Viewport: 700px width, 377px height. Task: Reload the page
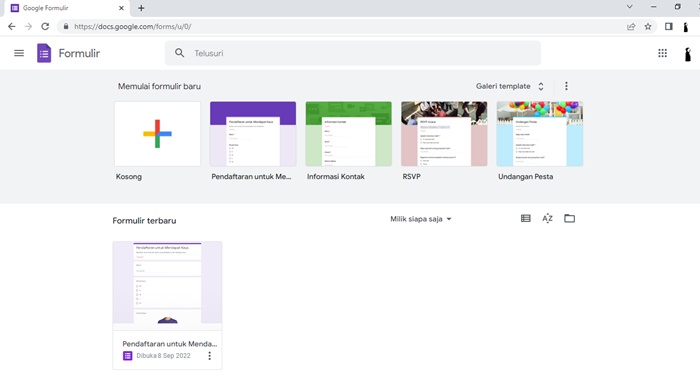pyautogui.click(x=45, y=26)
